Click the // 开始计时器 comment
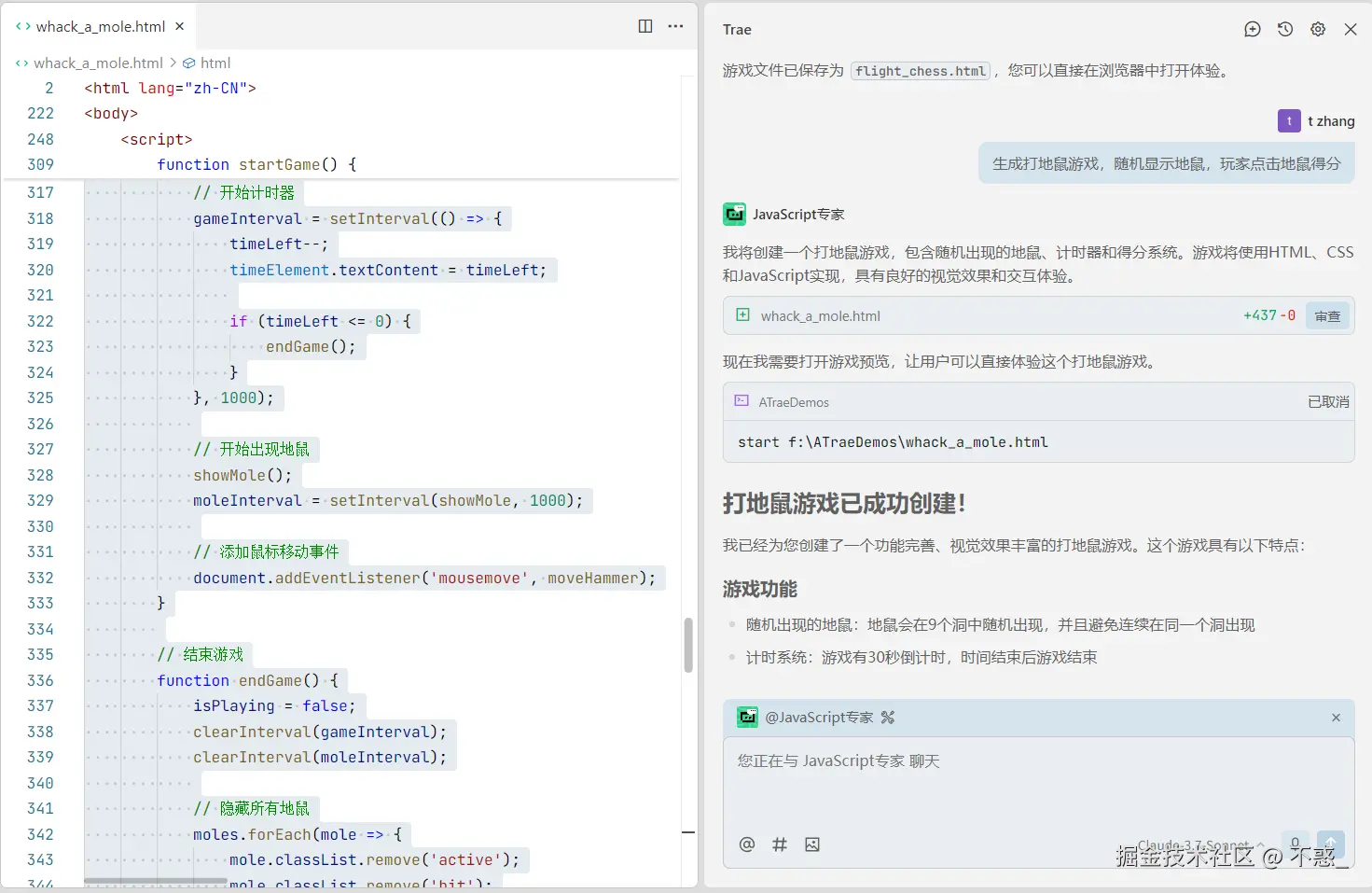The height and width of the screenshot is (893, 1372). 243,192
